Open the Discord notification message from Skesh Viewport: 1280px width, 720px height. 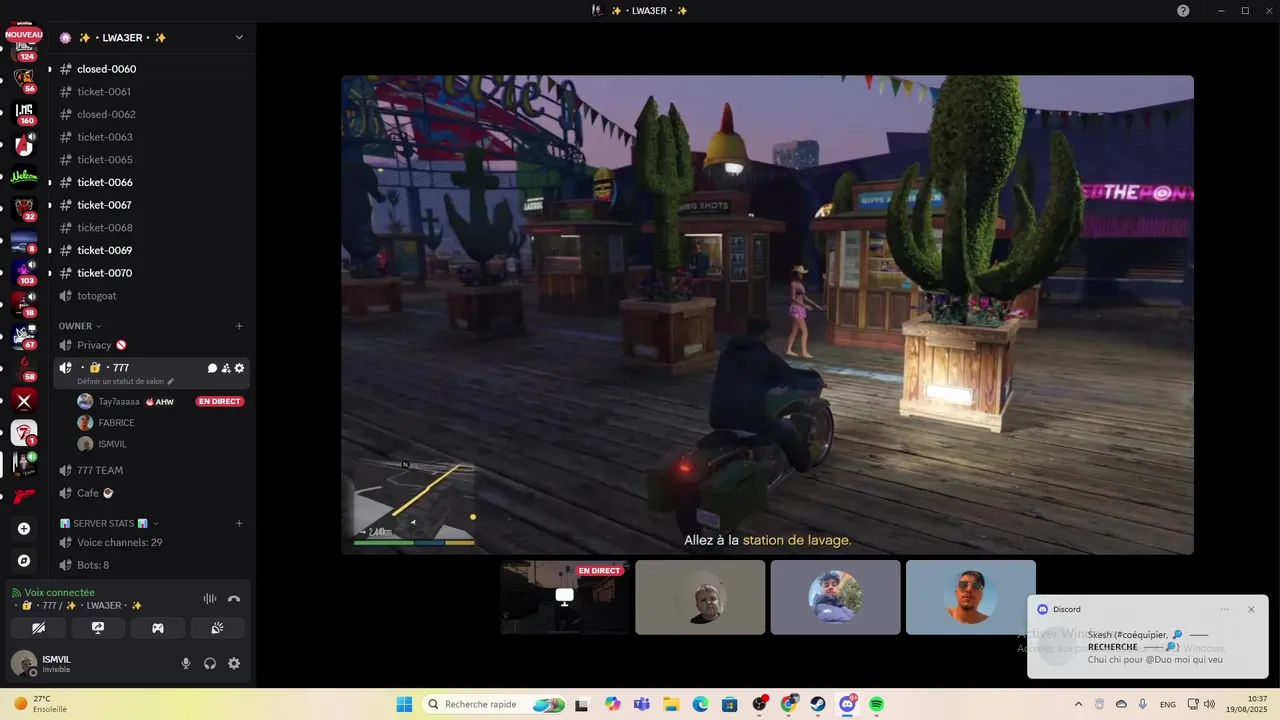pyautogui.click(x=1148, y=647)
